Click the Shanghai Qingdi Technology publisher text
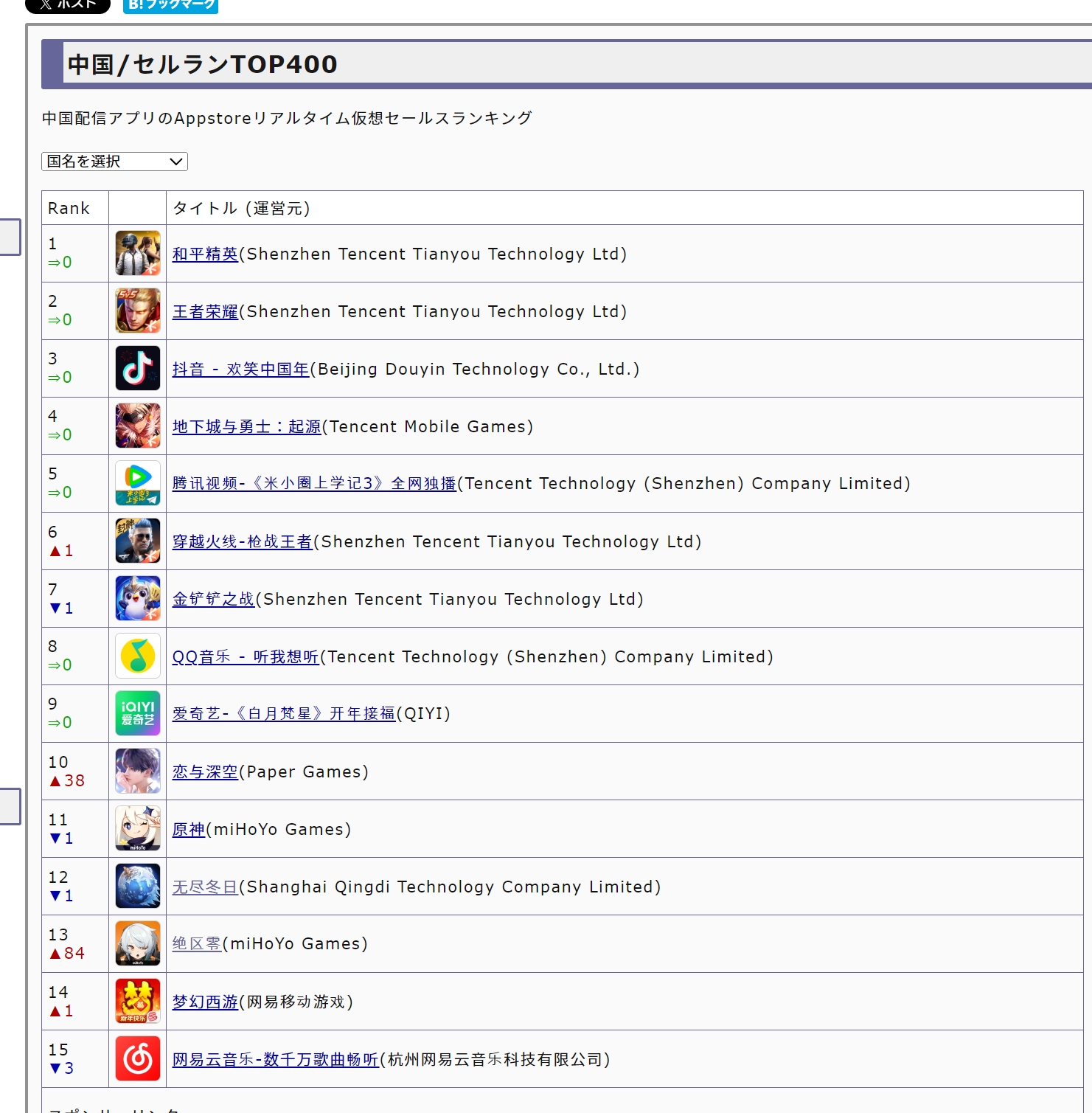 (450, 887)
